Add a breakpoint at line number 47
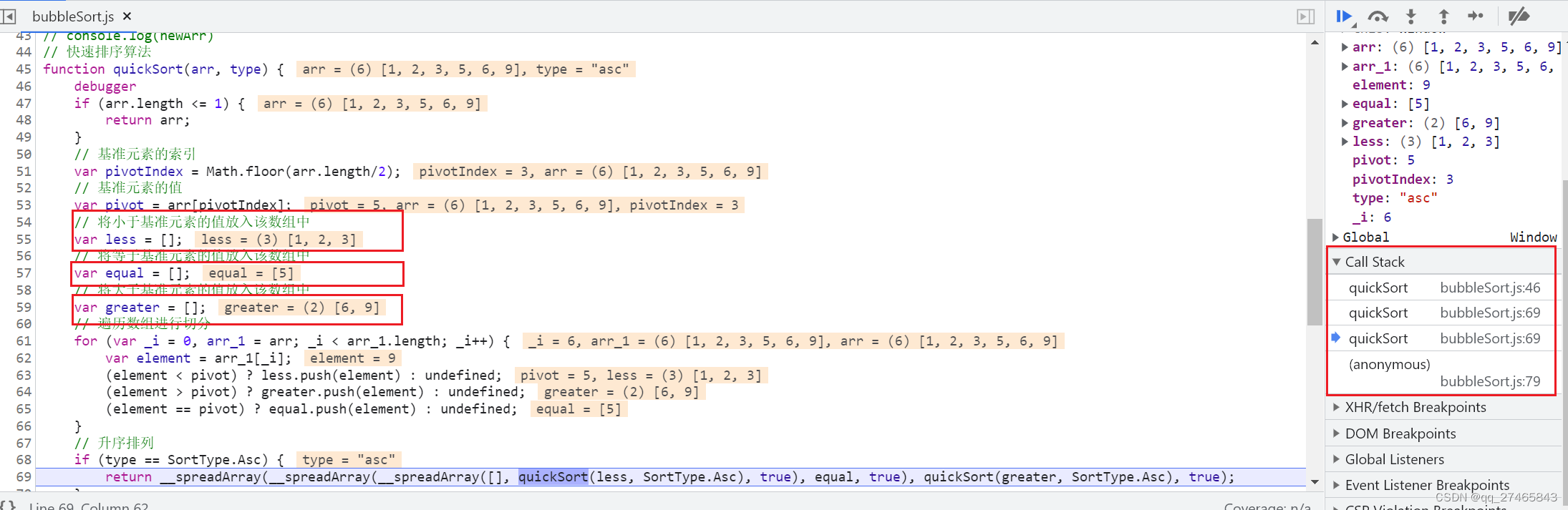 24,104
